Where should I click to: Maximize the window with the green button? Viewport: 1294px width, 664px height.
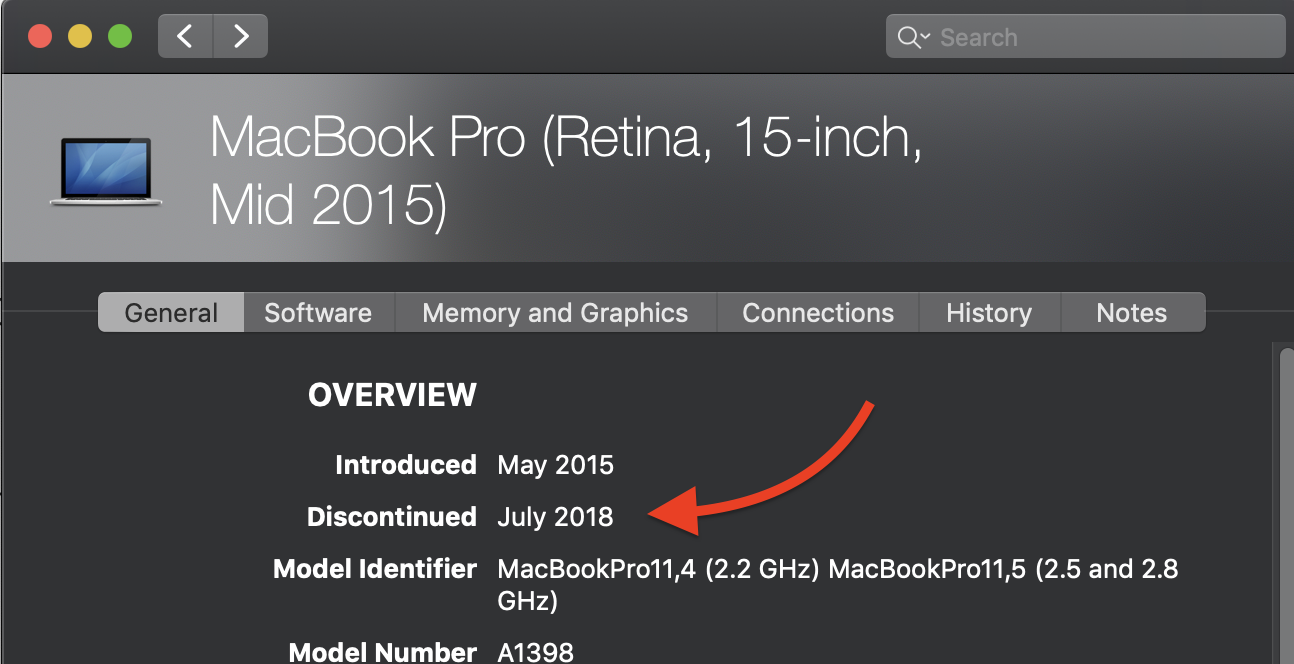click(120, 37)
